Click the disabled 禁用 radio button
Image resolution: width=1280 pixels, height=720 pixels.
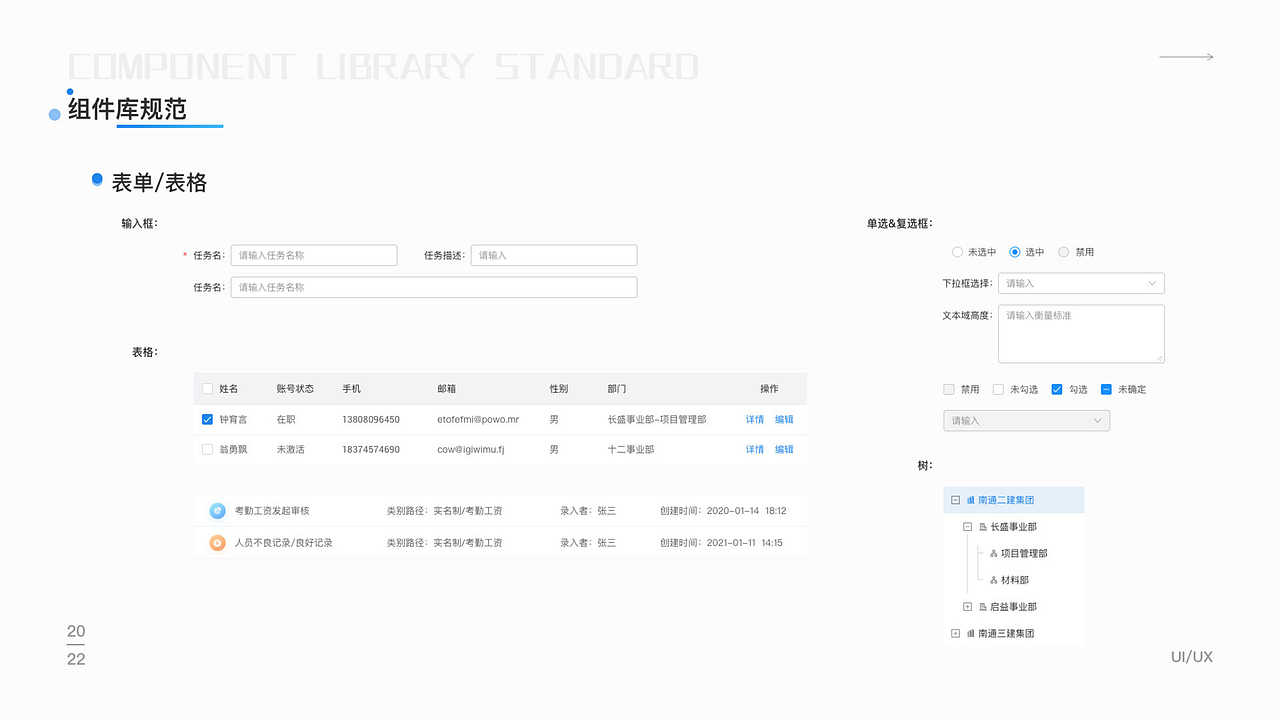1063,252
